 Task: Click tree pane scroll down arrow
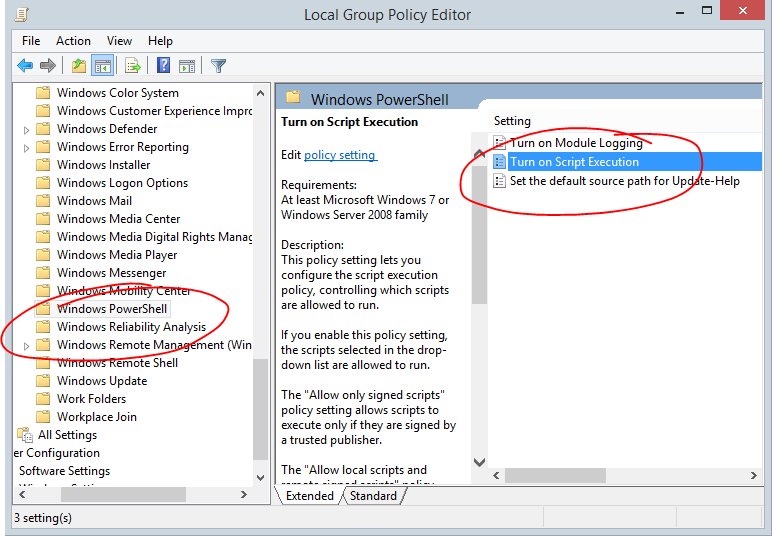[260, 477]
